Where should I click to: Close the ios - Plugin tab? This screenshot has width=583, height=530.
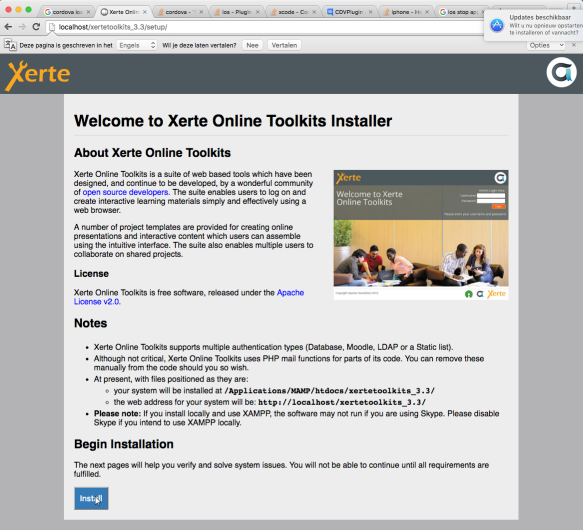258,12
